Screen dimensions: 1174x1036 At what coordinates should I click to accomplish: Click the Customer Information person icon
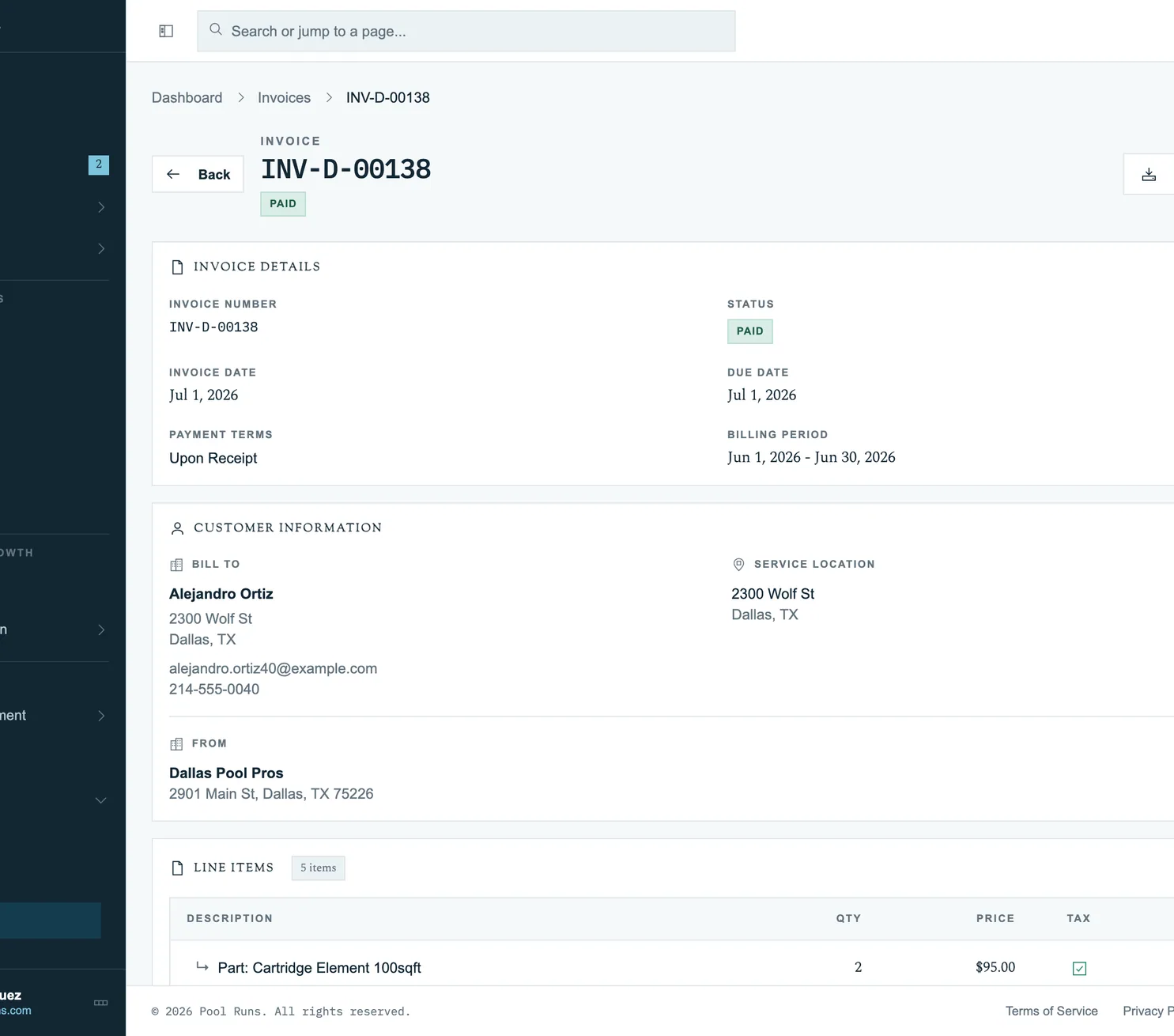pos(177,528)
